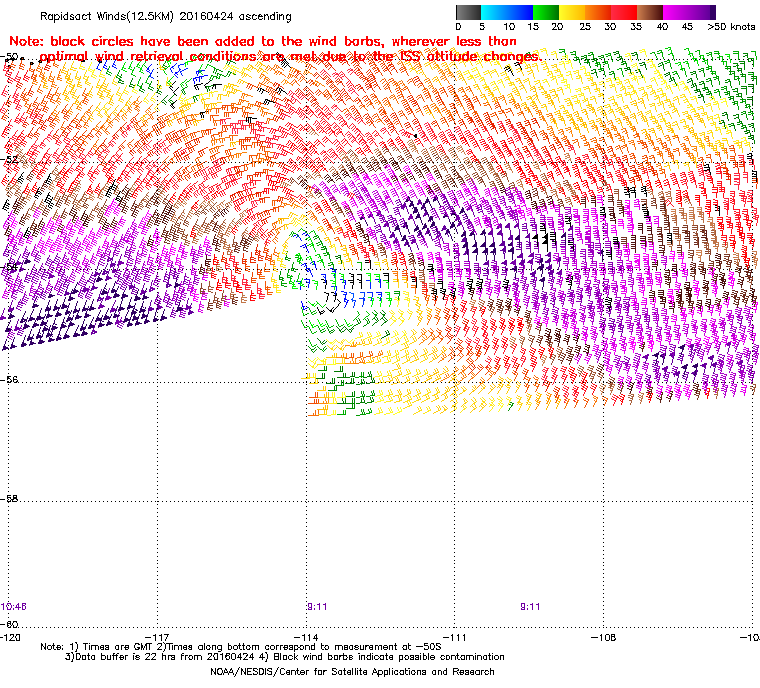This screenshot has width=760, height=688.
Task: Click legend label '20'
Action: pos(557,27)
